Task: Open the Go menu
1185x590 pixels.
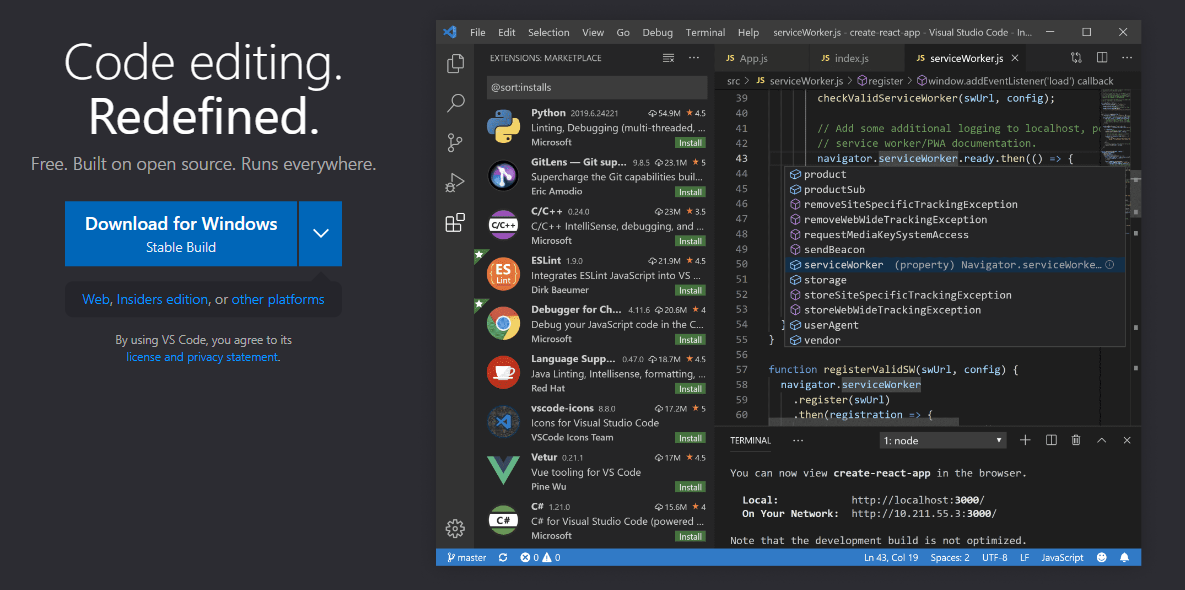Action: [623, 32]
